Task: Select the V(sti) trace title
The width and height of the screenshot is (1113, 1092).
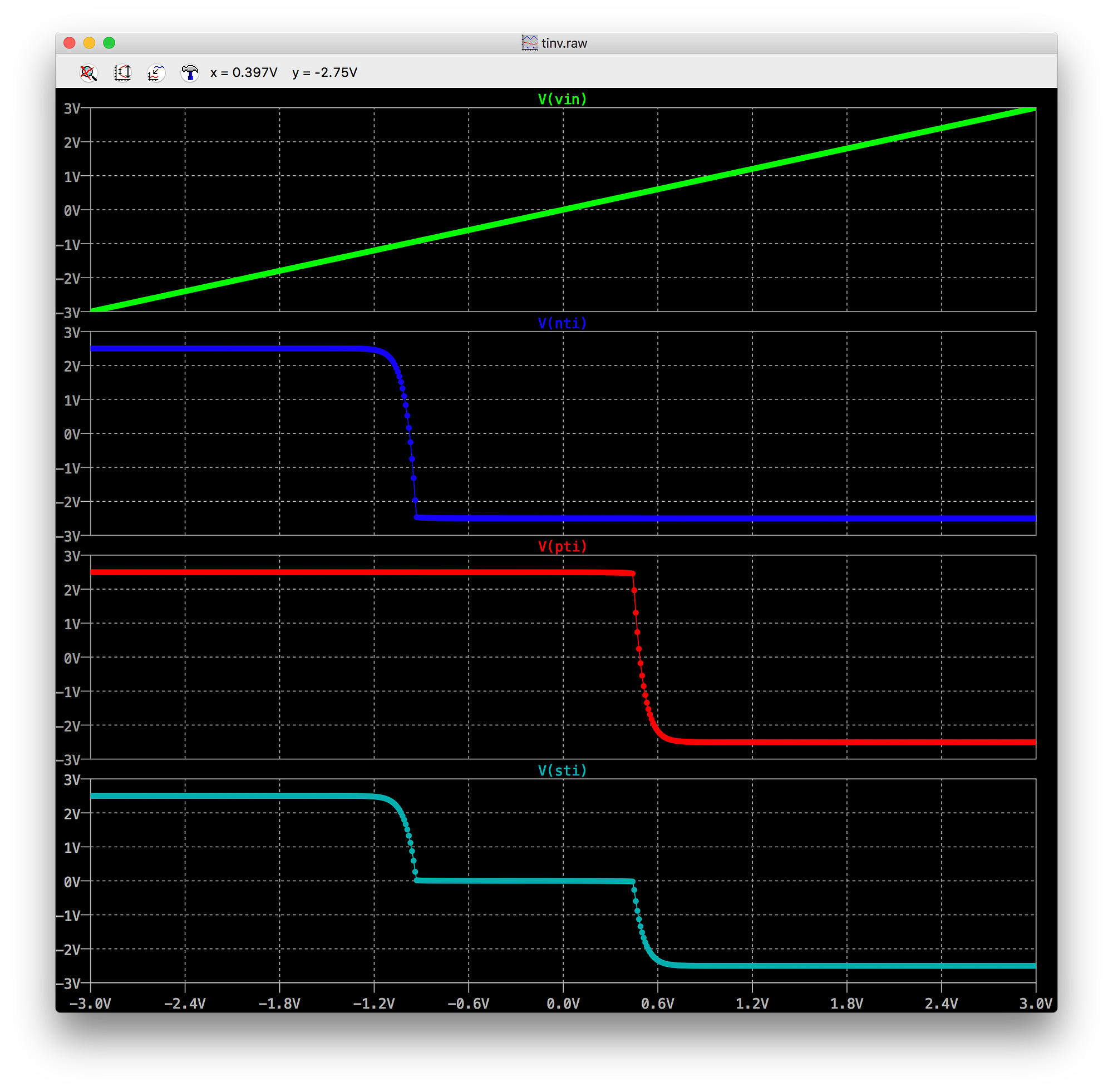Action: [x=561, y=771]
